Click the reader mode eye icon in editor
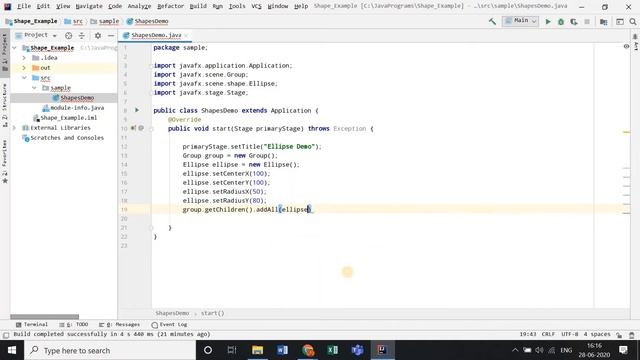The height and width of the screenshot is (360, 640). pos(626,47)
